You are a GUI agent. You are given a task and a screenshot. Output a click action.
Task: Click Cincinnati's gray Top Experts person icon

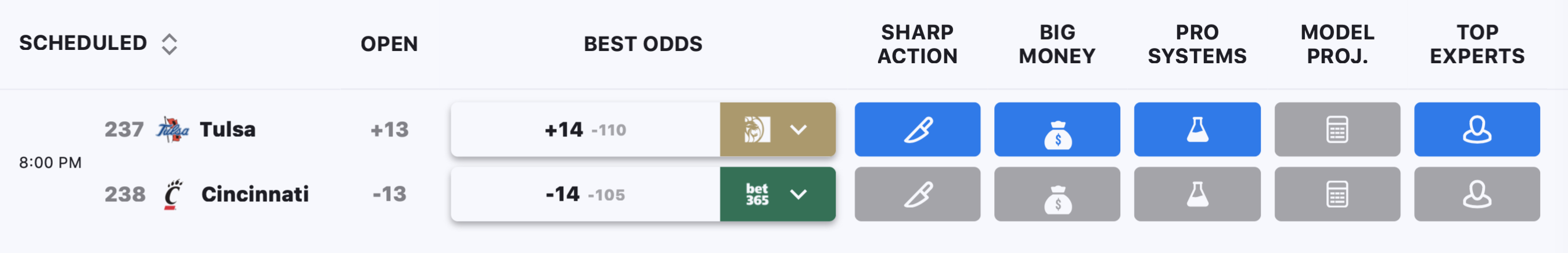[1477, 194]
